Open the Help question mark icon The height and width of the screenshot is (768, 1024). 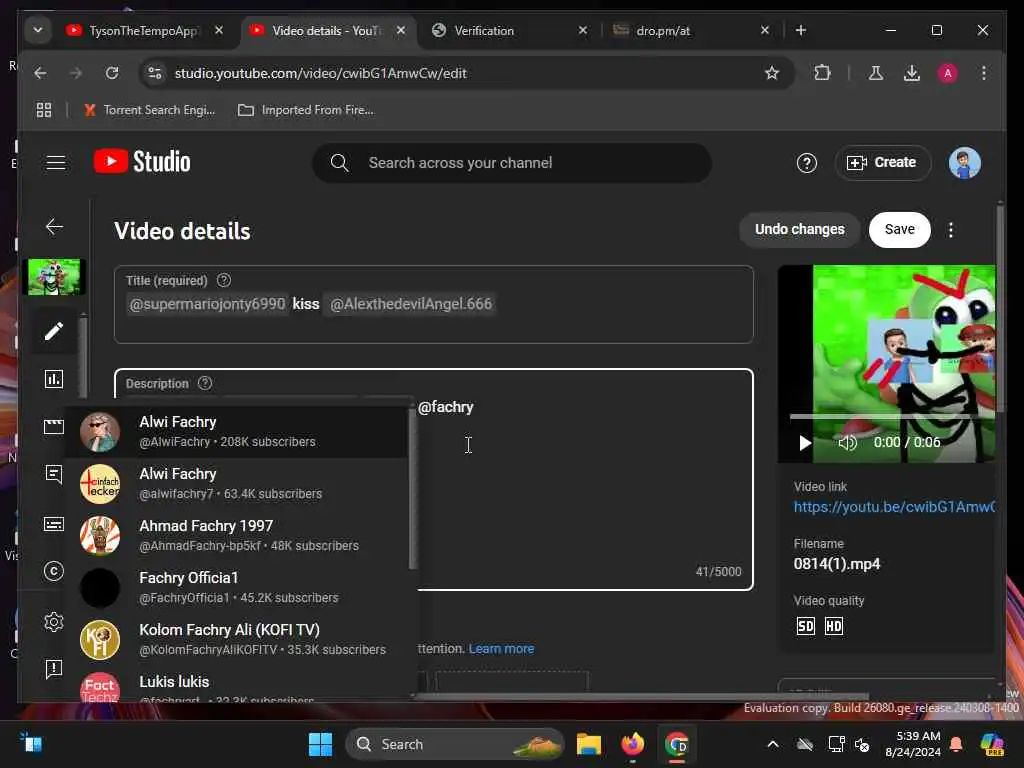tap(807, 163)
